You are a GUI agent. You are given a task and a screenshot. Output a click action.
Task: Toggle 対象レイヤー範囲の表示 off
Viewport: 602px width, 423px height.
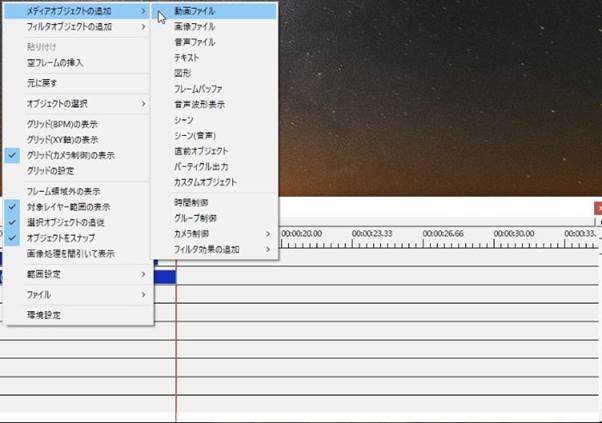68,207
